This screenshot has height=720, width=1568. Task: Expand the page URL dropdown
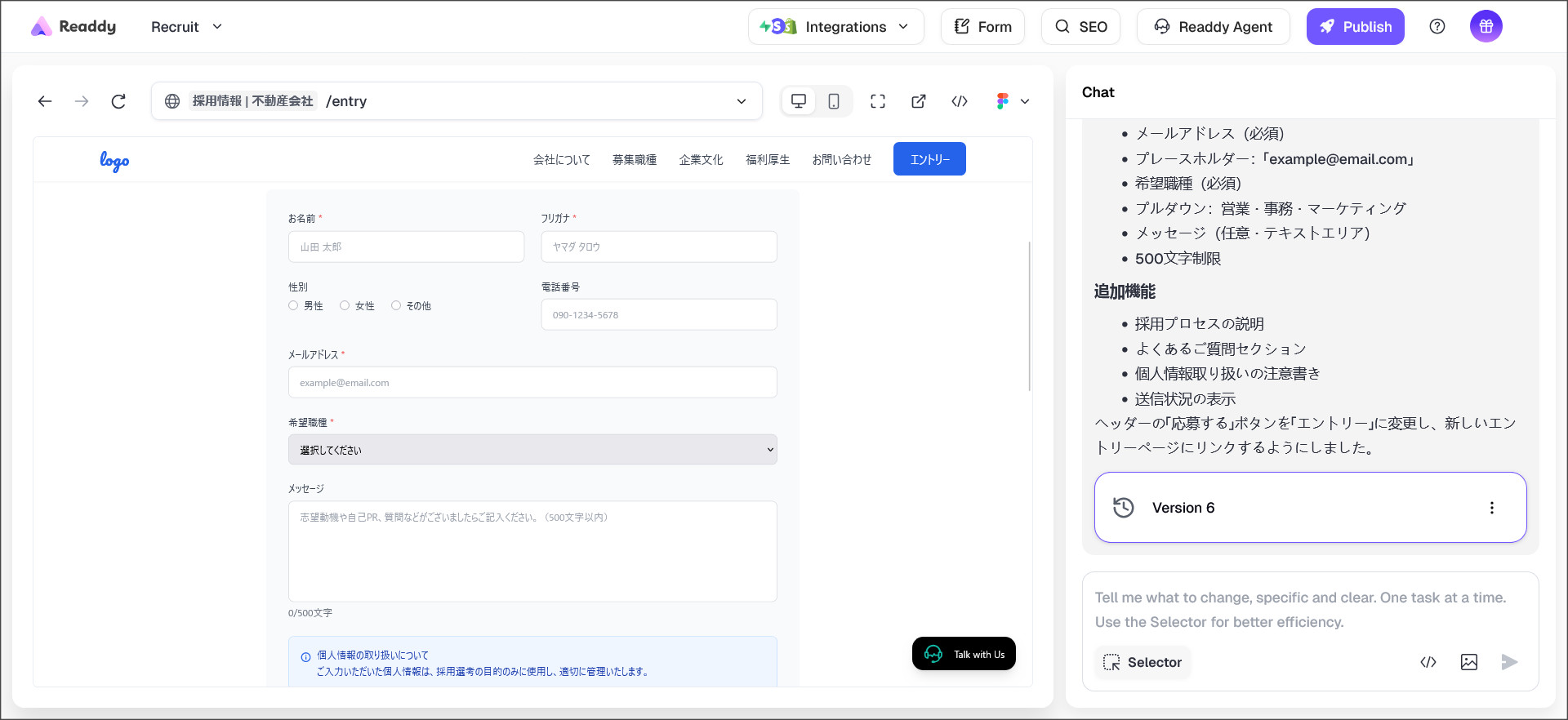pos(742,101)
